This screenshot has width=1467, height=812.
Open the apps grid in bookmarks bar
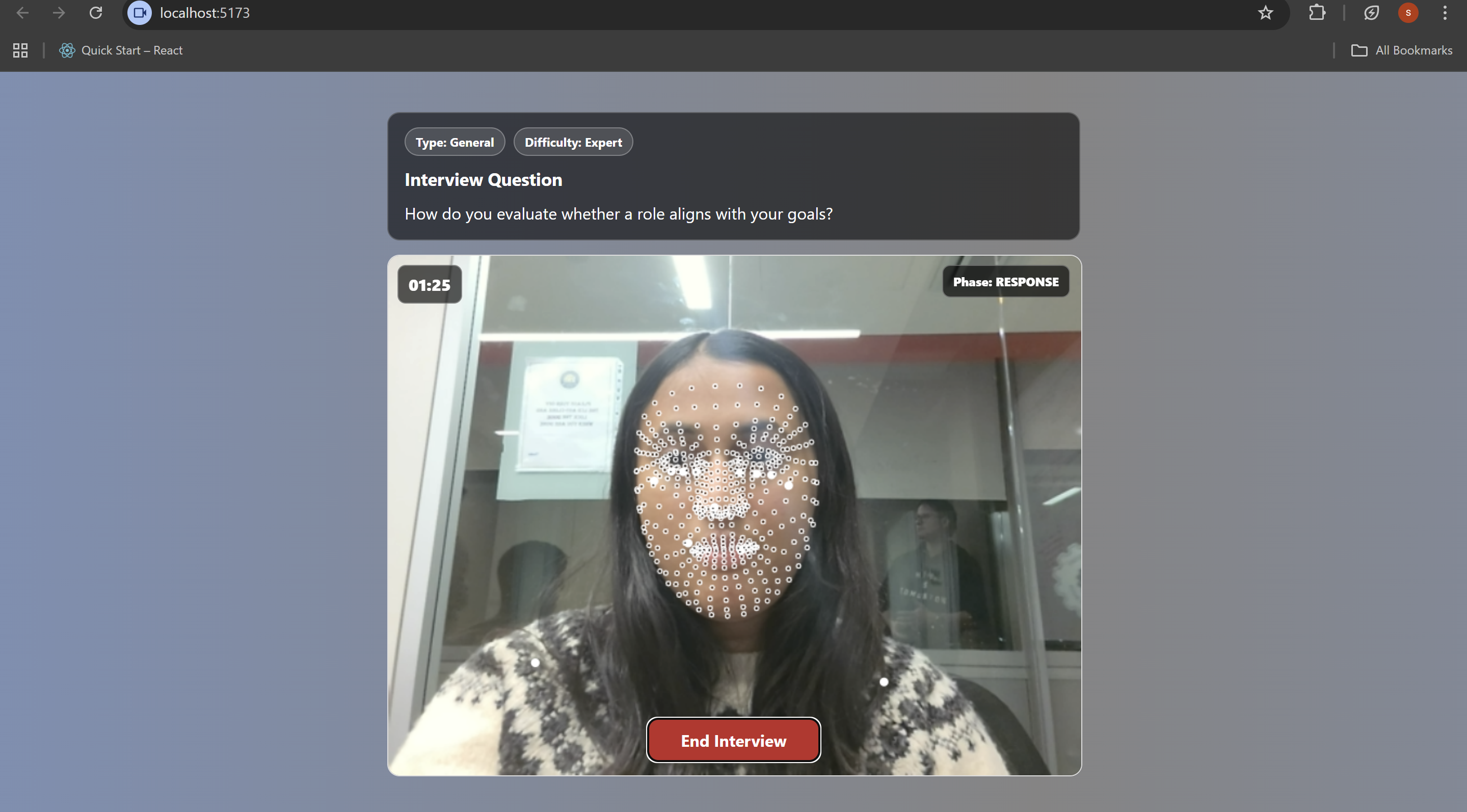click(20, 50)
